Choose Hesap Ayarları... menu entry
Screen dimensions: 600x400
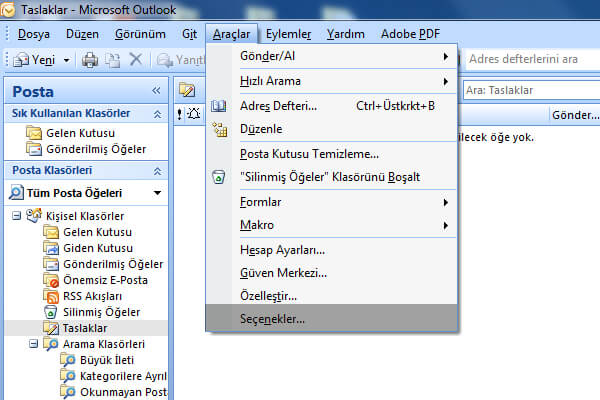pyautogui.click(x=331, y=250)
